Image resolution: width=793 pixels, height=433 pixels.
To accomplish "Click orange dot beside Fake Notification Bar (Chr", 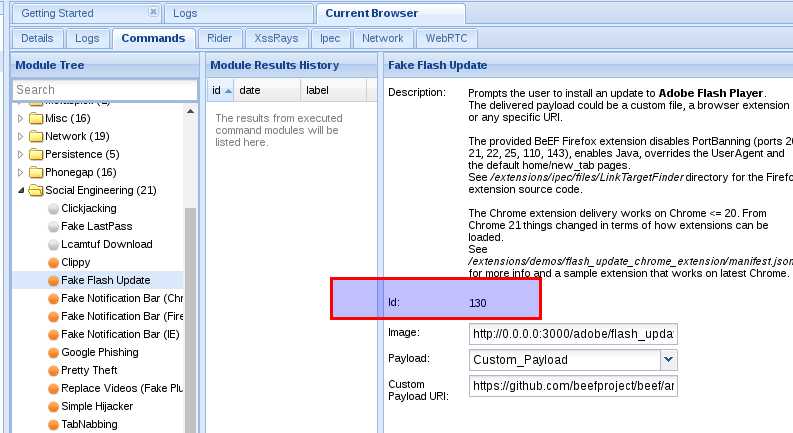I will coord(53,299).
